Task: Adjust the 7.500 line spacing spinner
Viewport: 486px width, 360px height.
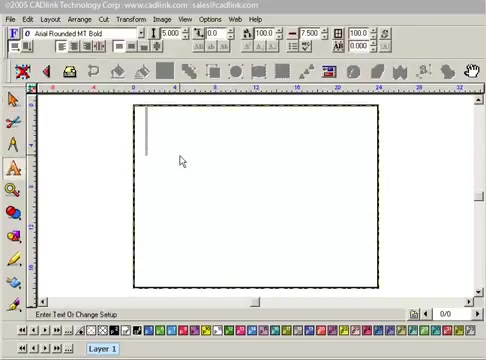Action: pyautogui.click(x=325, y=33)
